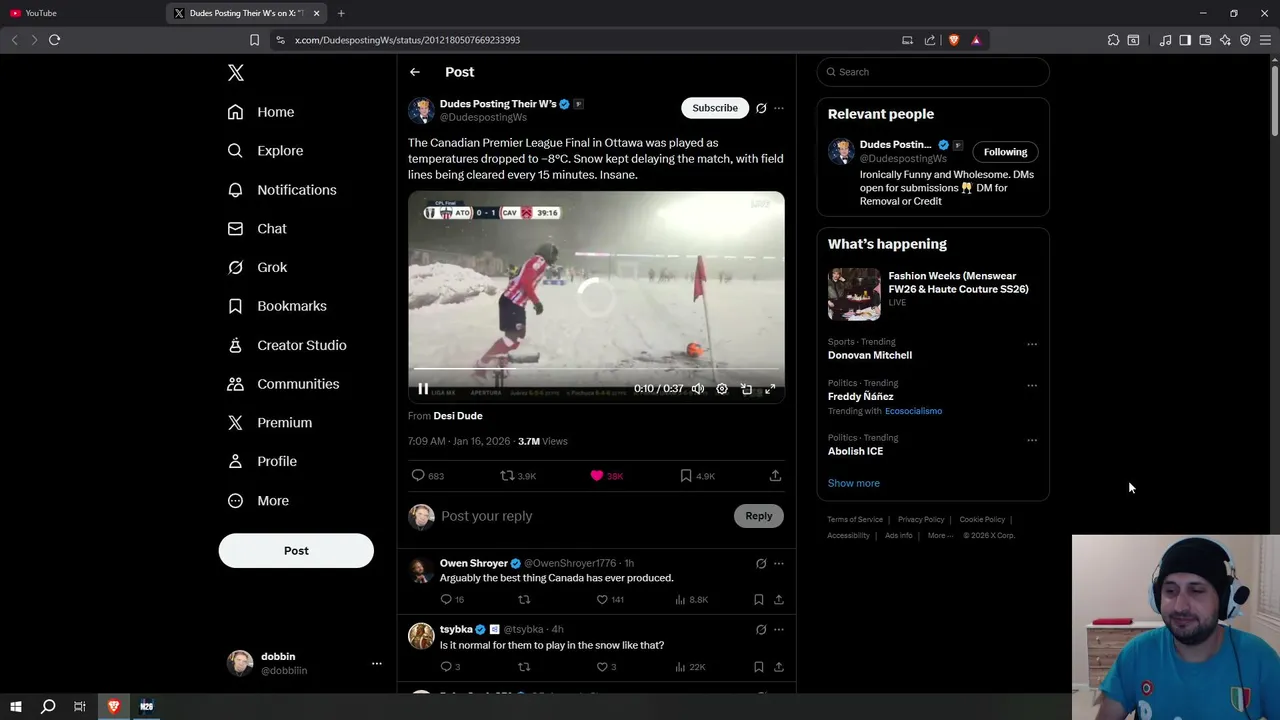The width and height of the screenshot is (1280, 720).
Task: Open Premium page
Action: pyautogui.click(x=269, y=423)
